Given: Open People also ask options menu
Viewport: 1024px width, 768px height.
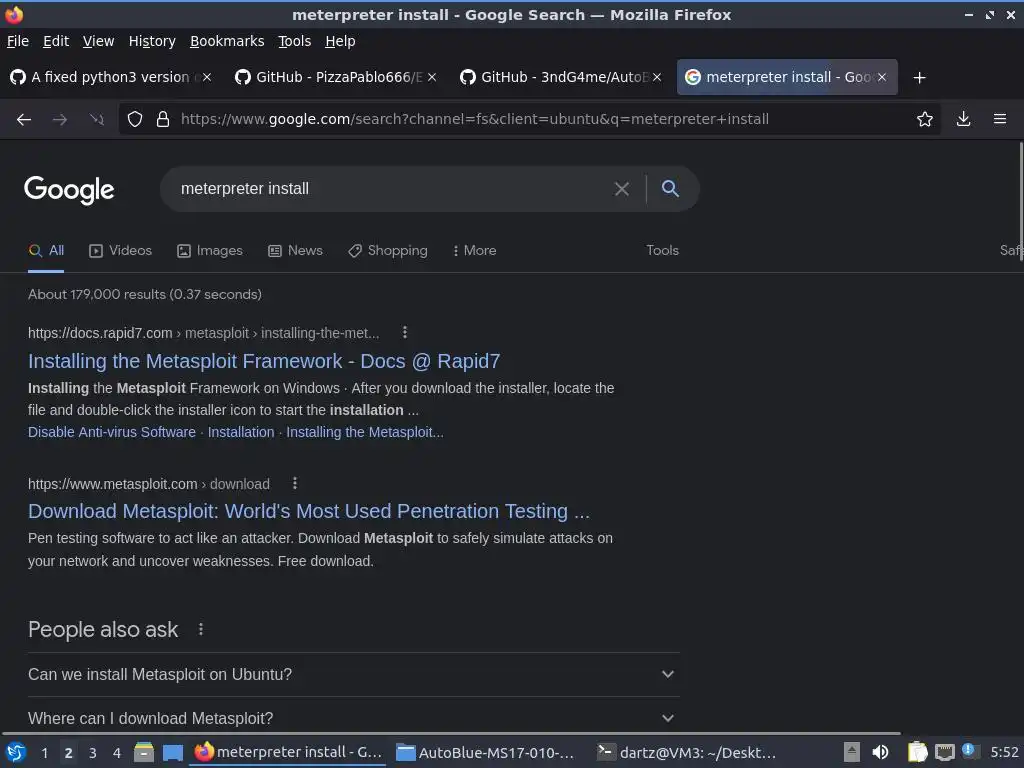Looking at the screenshot, I should pyautogui.click(x=200, y=629).
